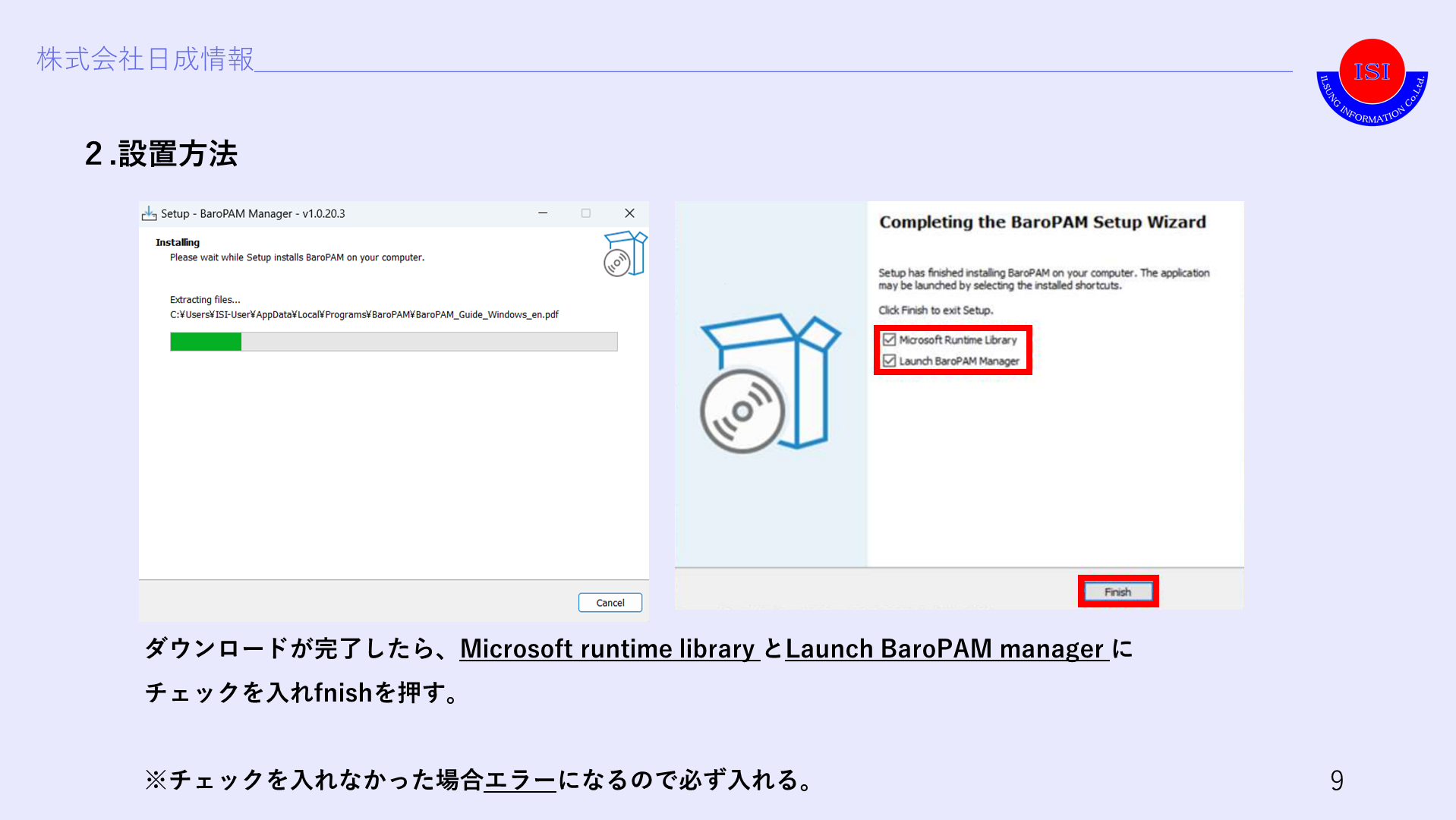Click the Completing the BaroPAM Setup Wizard title
Screen dimensions: 1456x820
tap(1042, 222)
